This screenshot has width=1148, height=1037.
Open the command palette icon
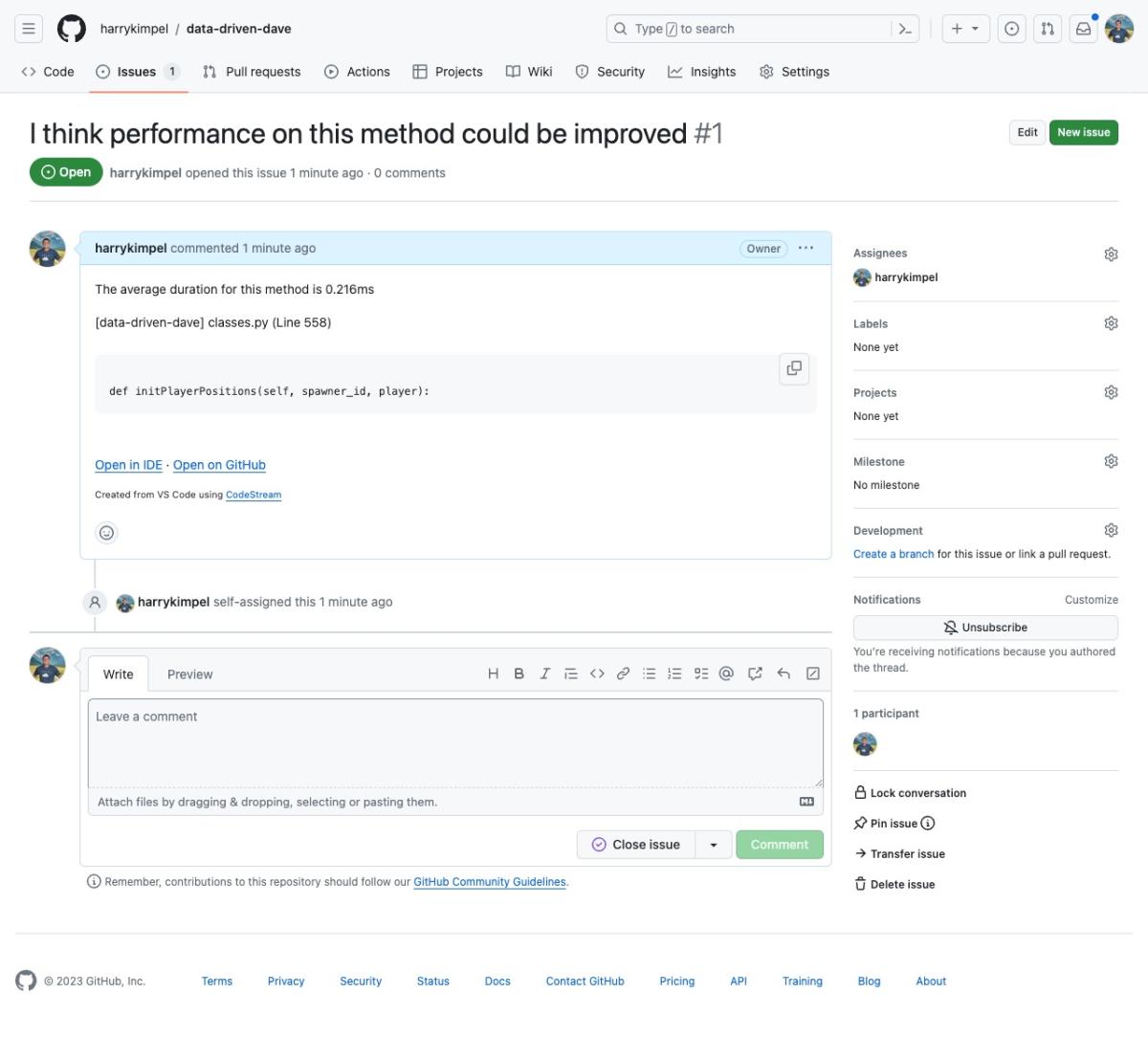[x=905, y=29]
